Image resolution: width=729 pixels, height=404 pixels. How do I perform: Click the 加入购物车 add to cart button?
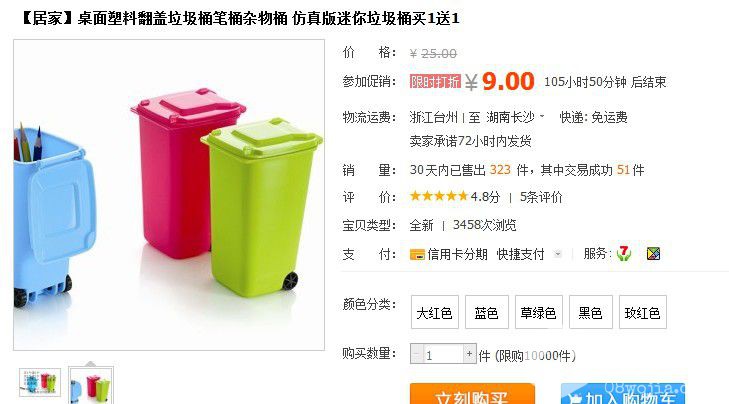pos(623,394)
